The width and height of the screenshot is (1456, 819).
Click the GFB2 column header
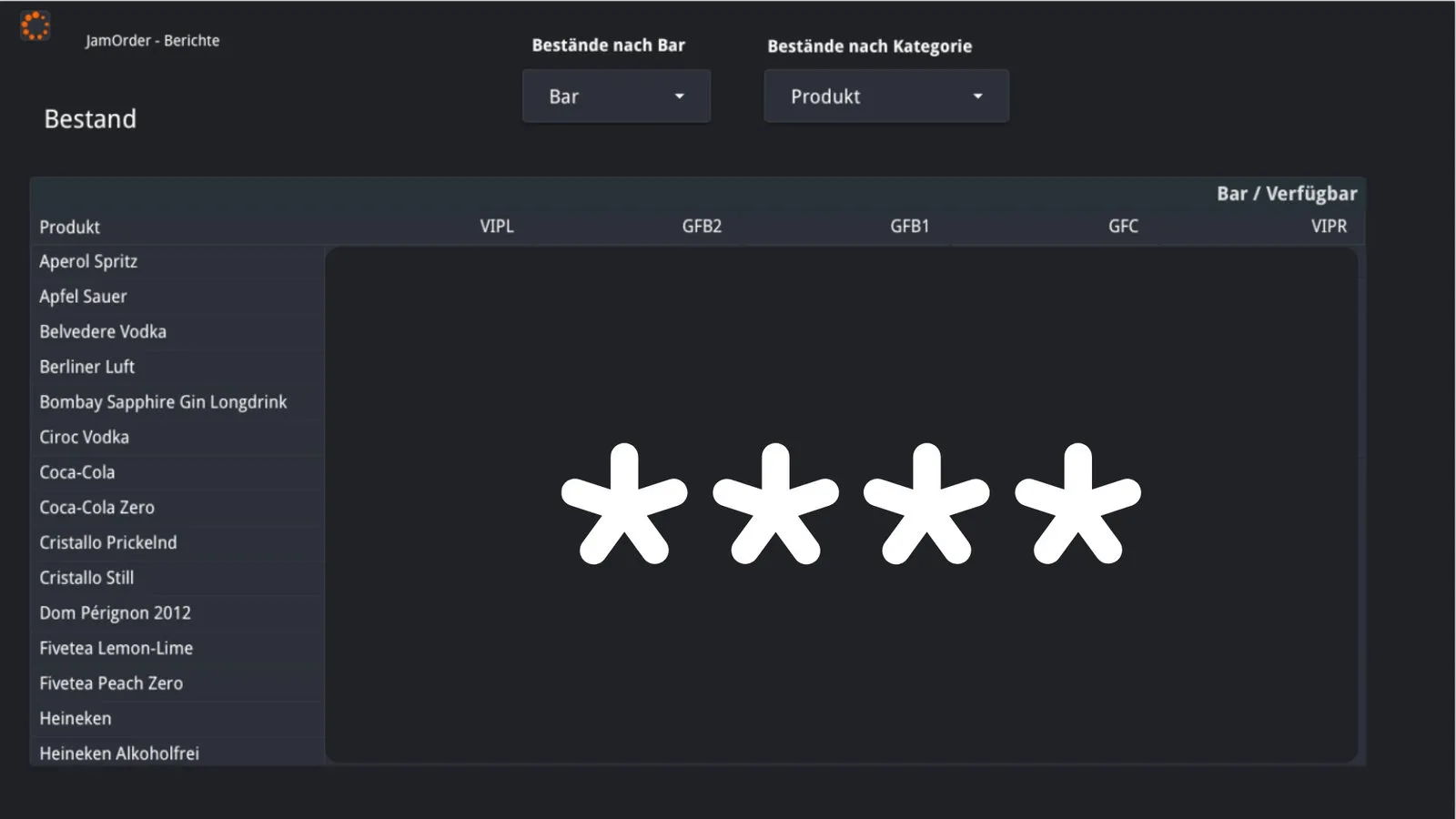click(702, 226)
